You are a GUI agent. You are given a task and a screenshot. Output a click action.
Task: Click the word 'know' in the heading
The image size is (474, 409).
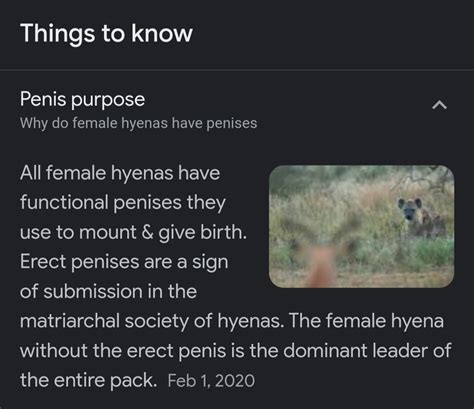tap(162, 33)
